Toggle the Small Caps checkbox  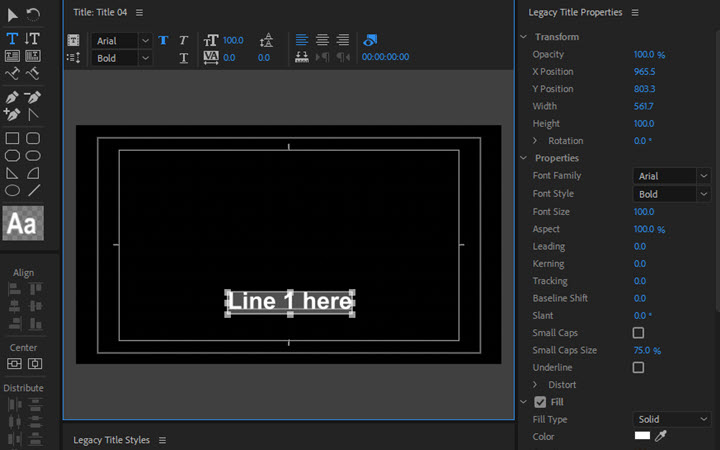click(x=638, y=333)
